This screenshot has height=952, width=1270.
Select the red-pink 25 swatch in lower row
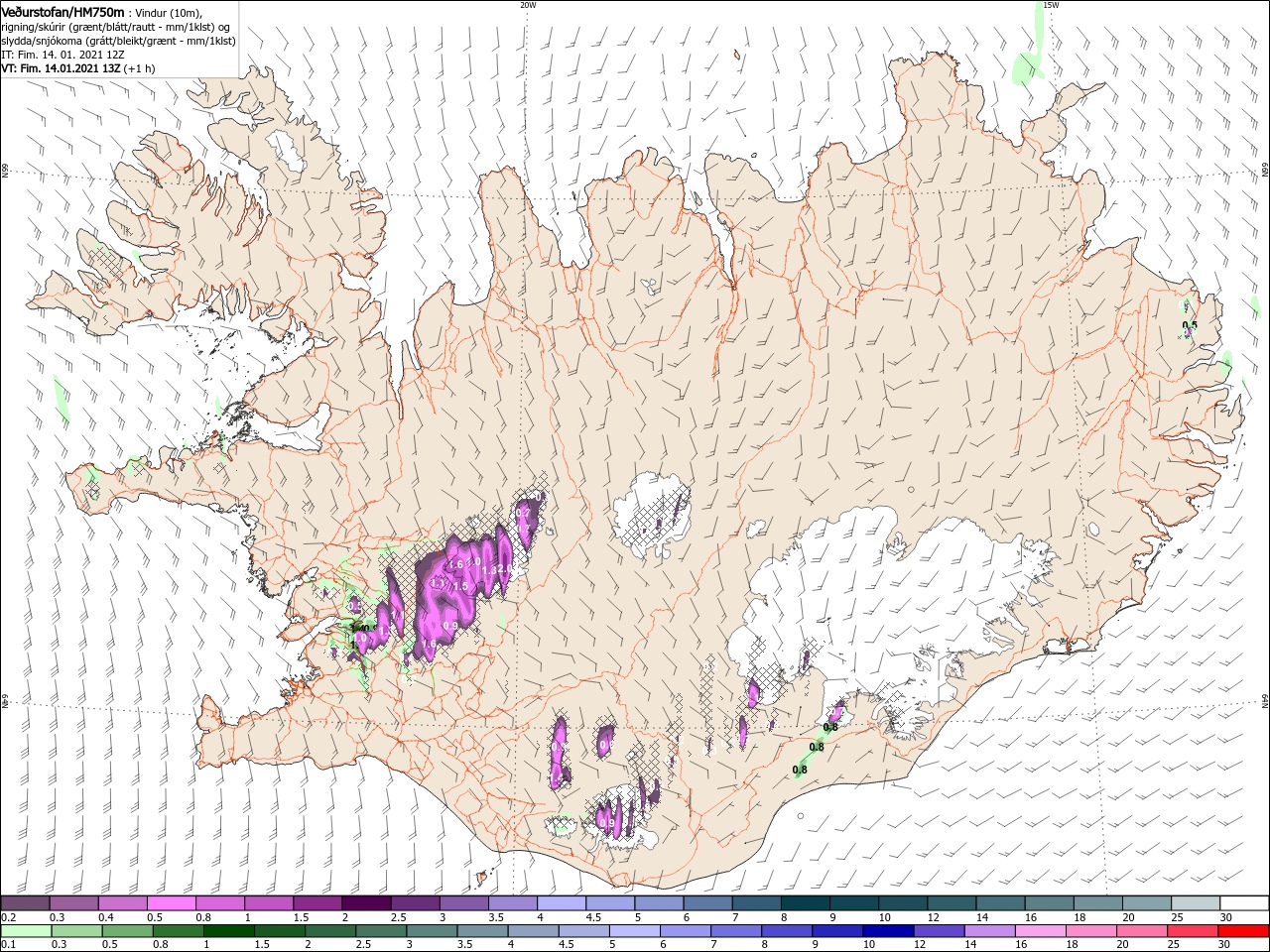tap(1192, 931)
